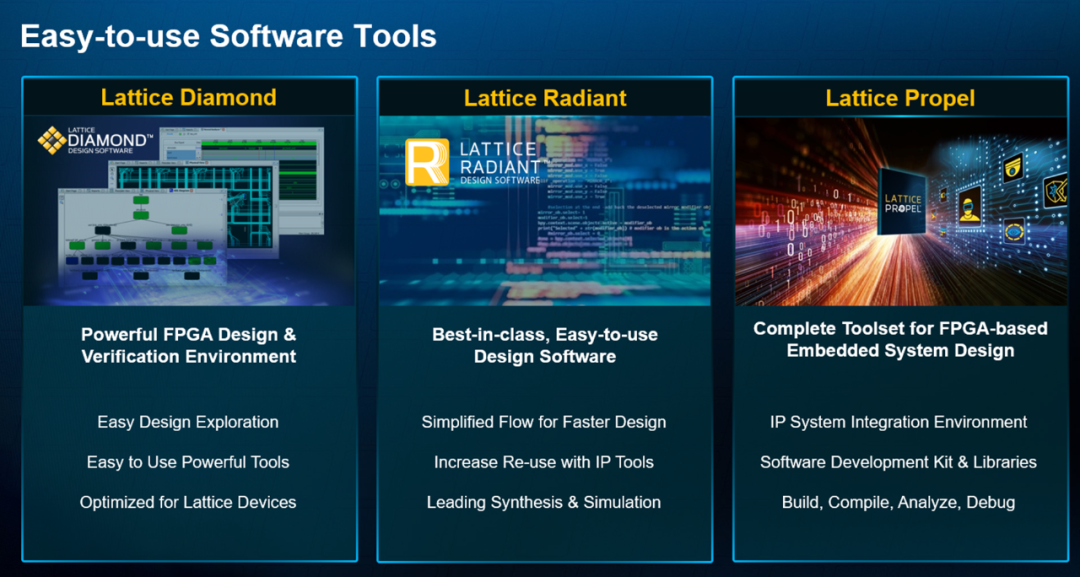Click 'Build, Compile, Analyze, Debug' line

[x=899, y=502]
